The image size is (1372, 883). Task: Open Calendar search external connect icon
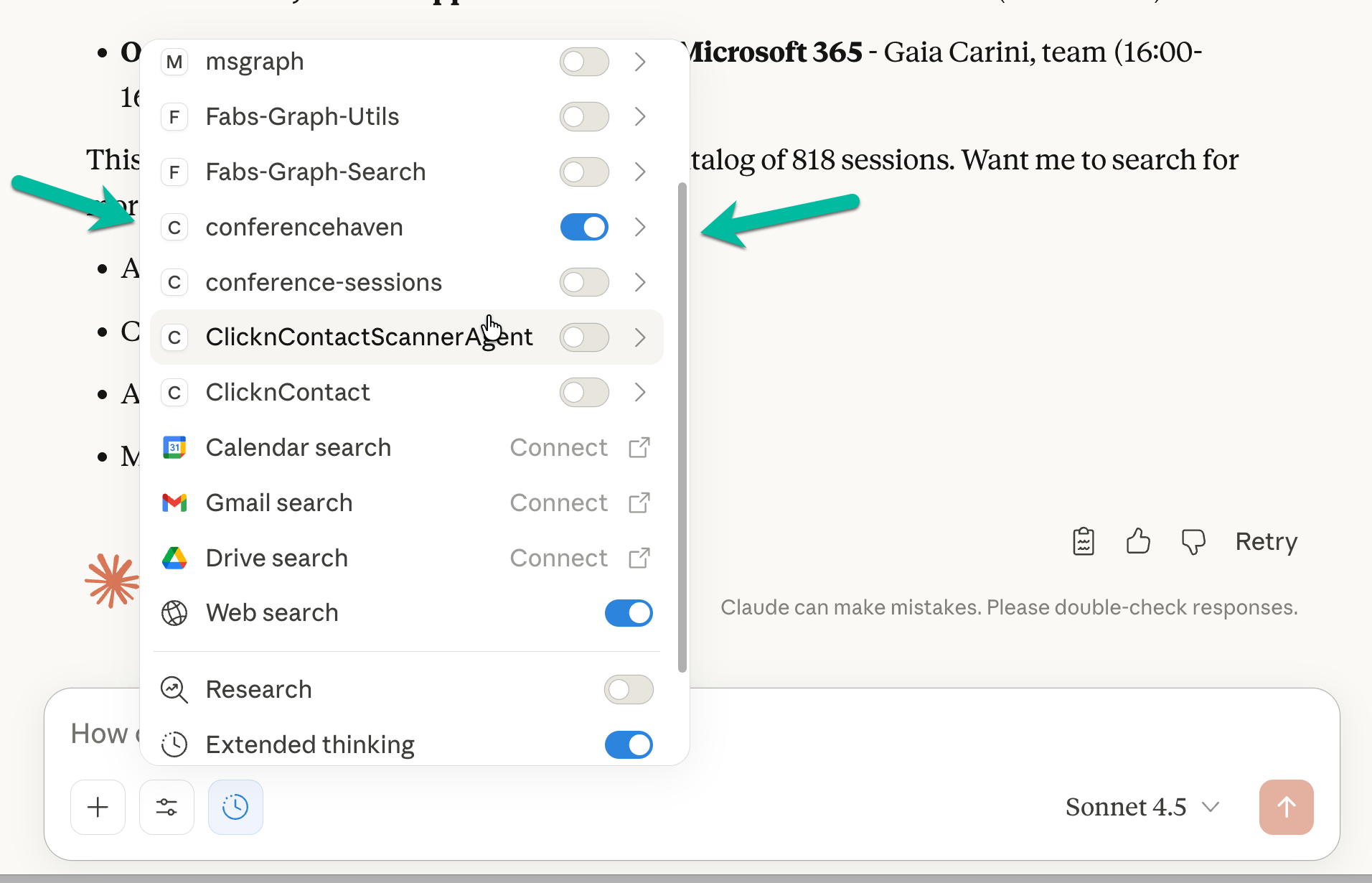[639, 448]
